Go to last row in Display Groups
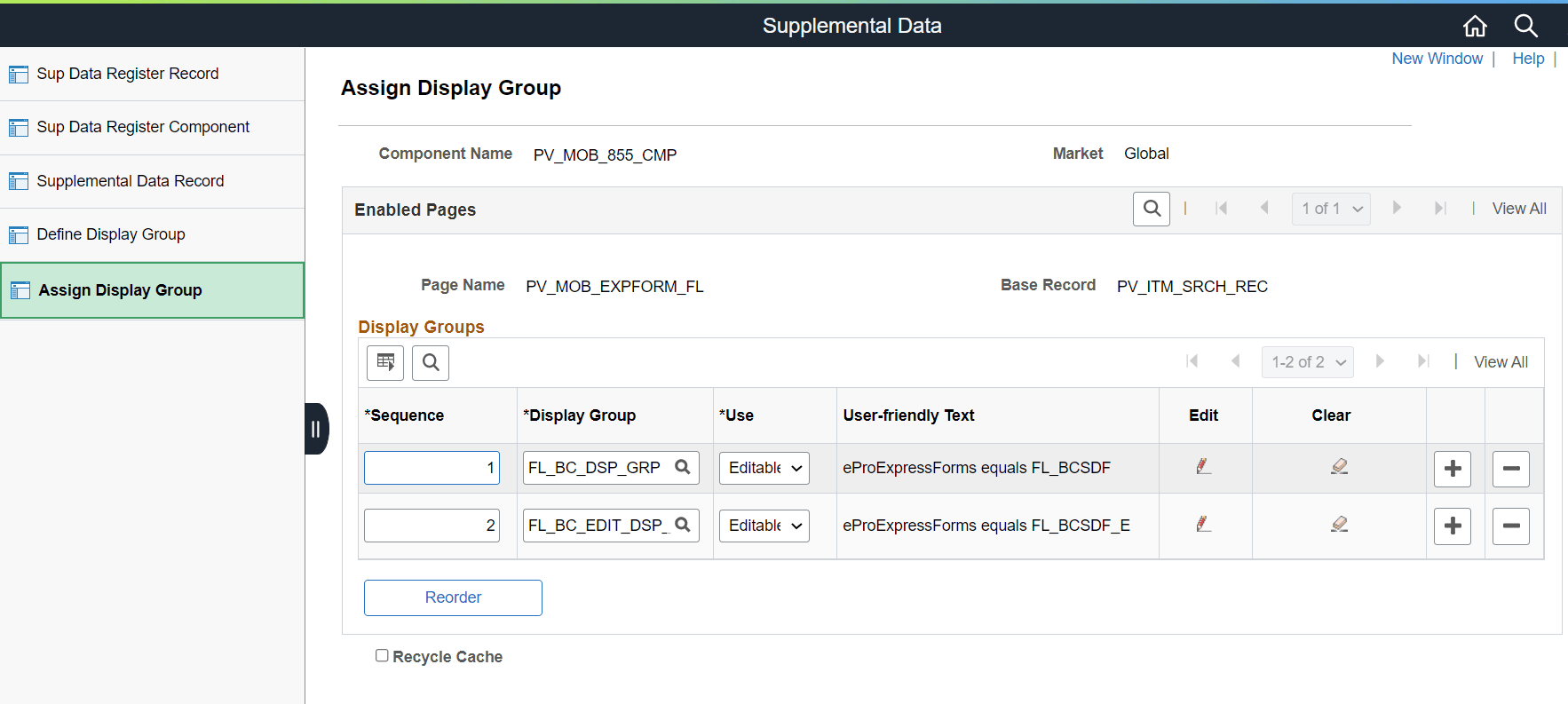The height and width of the screenshot is (704, 1568). pos(1423,361)
